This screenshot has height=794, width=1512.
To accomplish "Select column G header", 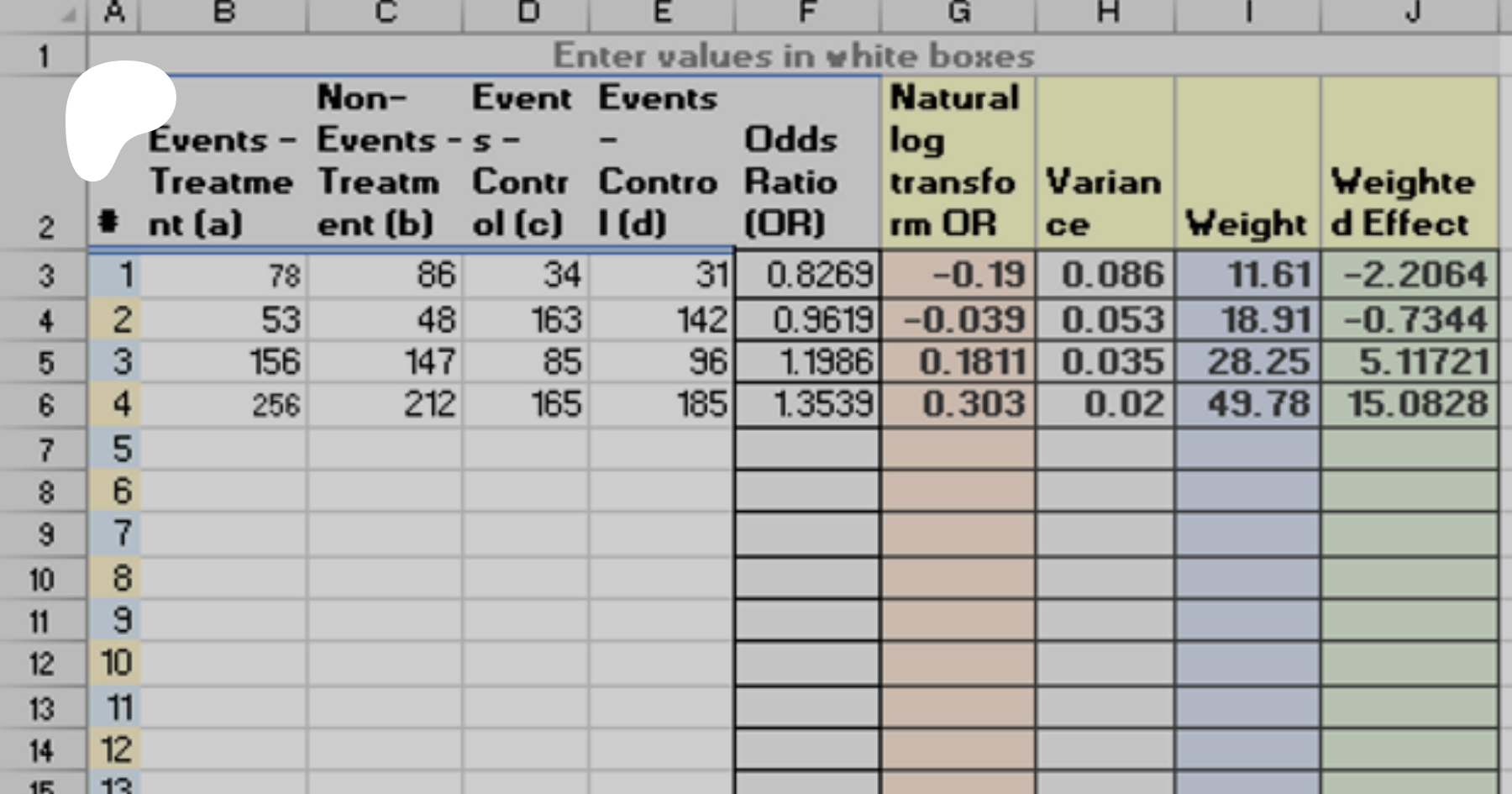I will point(958,13).
